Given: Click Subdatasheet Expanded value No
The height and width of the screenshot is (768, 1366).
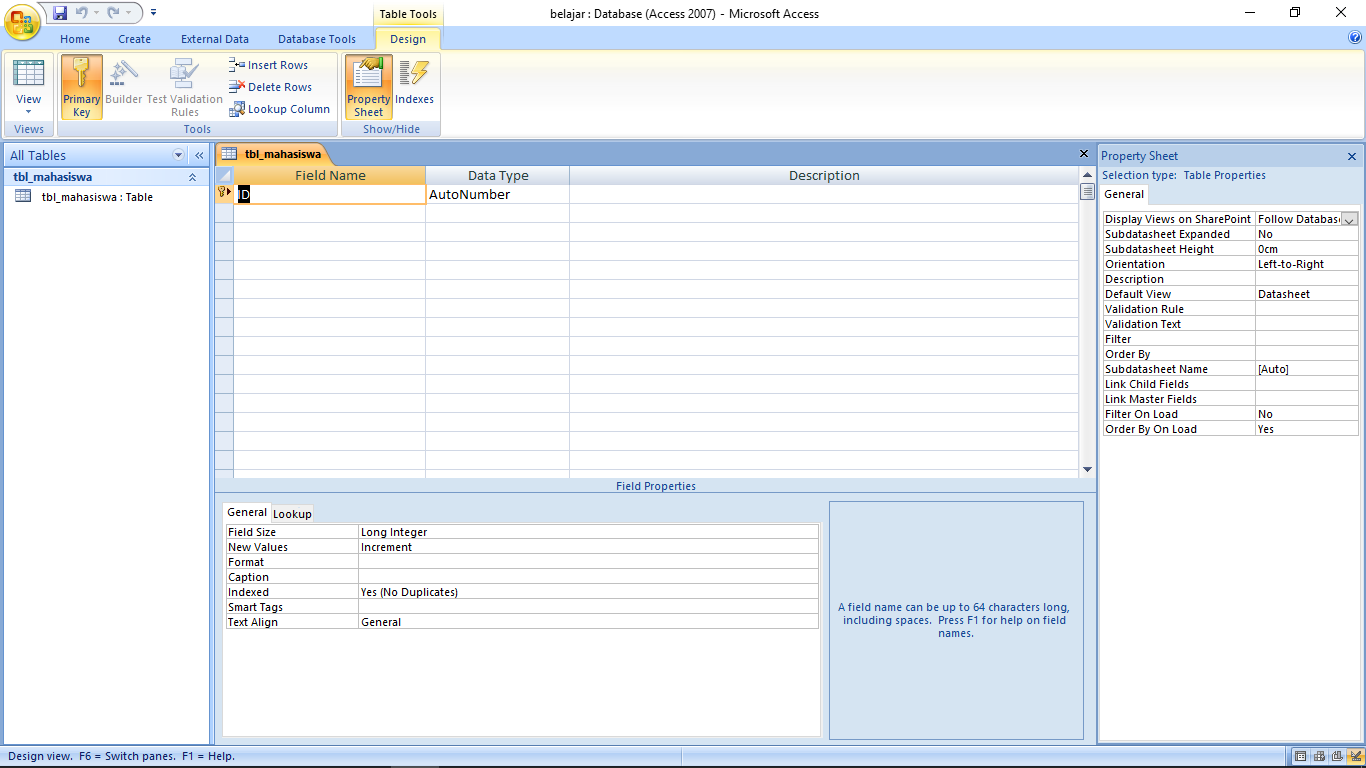Looking at the screenshot, I should click(1307, 234).
